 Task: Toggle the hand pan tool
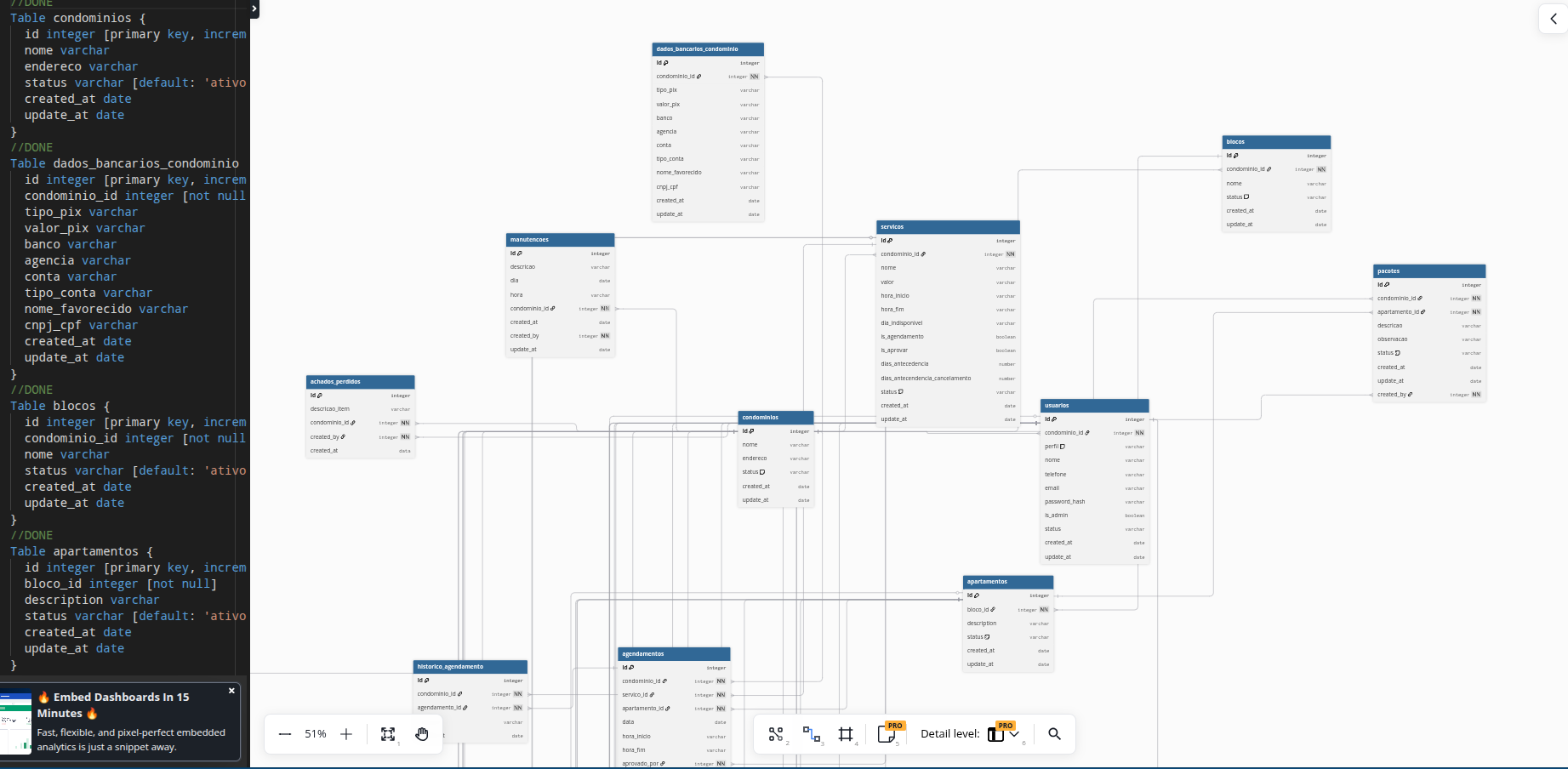[422, 734]
